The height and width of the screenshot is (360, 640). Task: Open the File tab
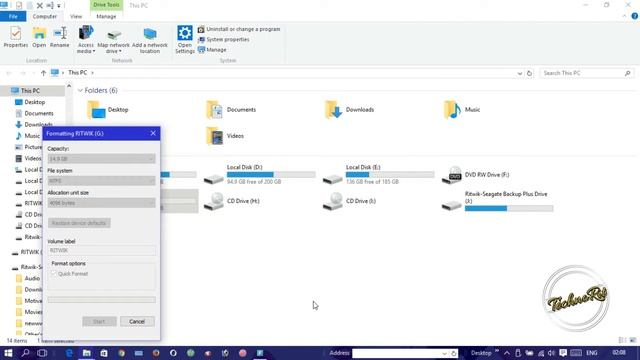click(x=13, y=16)
